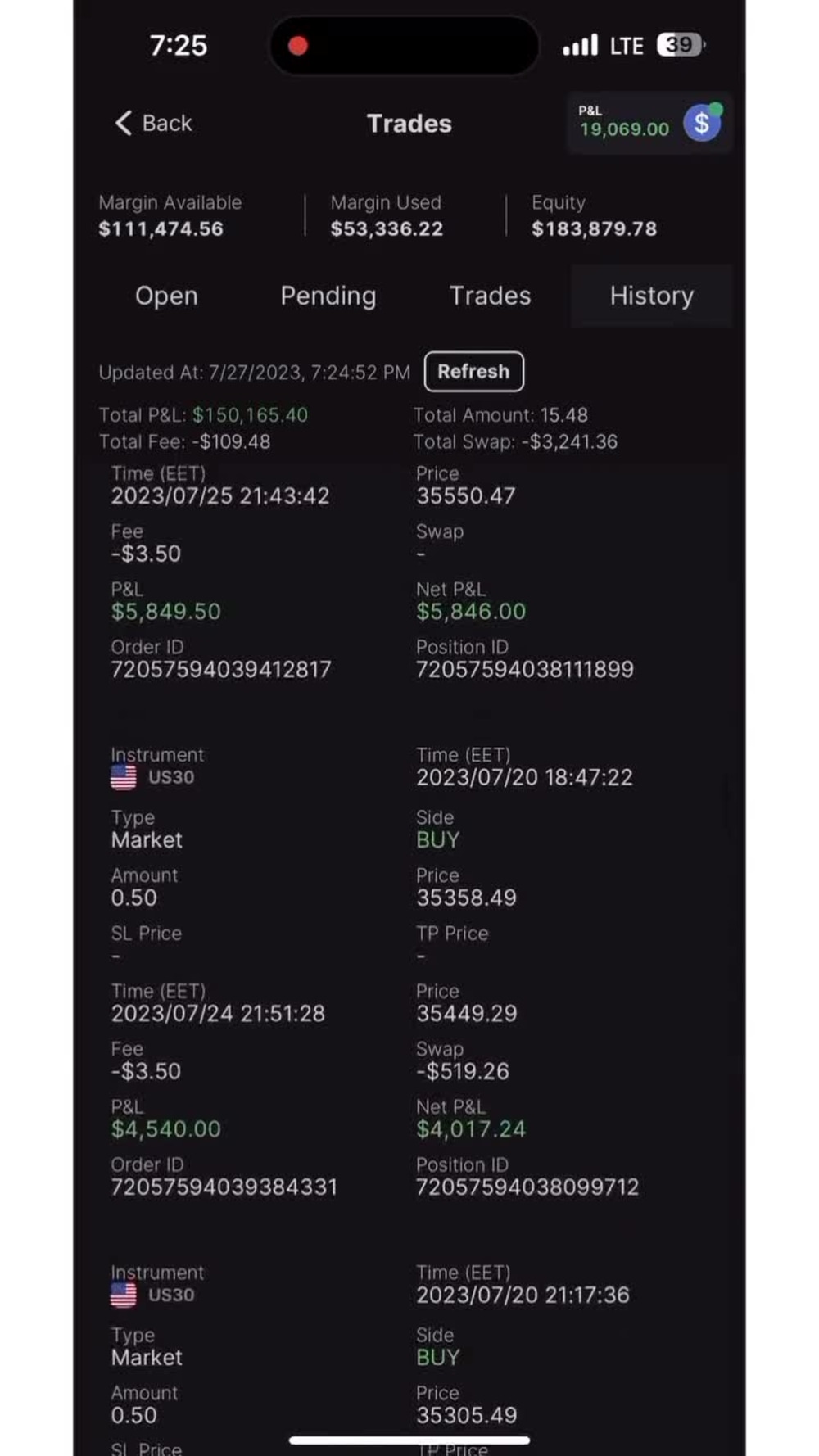Open the P&L 19,069.00 summary badge
Viewport: 819px width, 1456px height.
(649, 124)
